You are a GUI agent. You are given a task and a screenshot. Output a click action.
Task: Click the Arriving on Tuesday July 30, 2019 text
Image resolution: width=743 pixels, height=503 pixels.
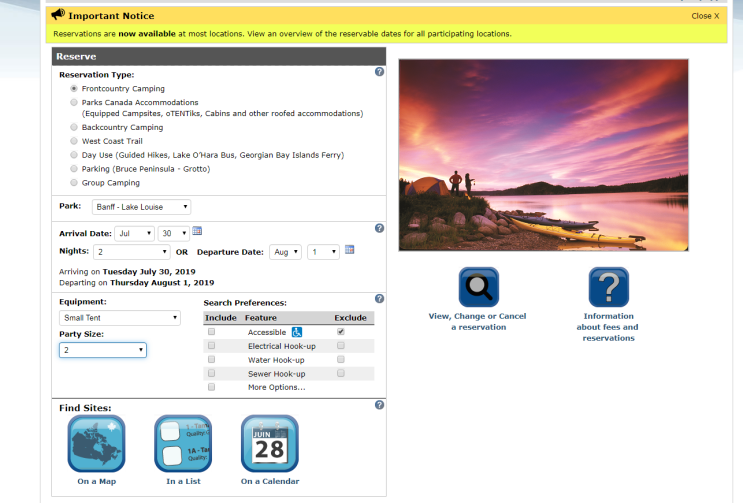click(127, 272)
